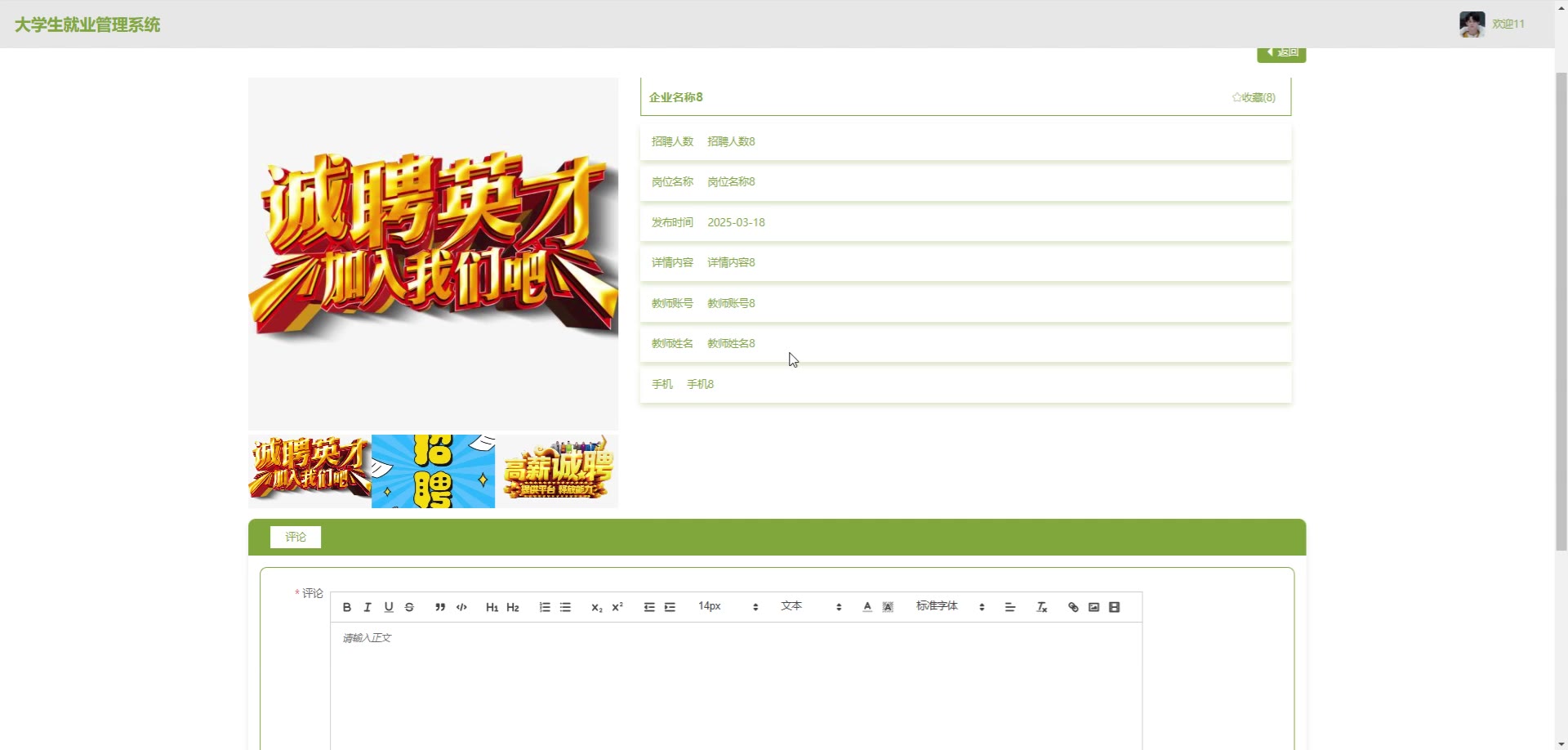1568x750 pixels.
Task: Open the text alignment dropdown
Action: pyautogui.click(x=1010, y=607)
